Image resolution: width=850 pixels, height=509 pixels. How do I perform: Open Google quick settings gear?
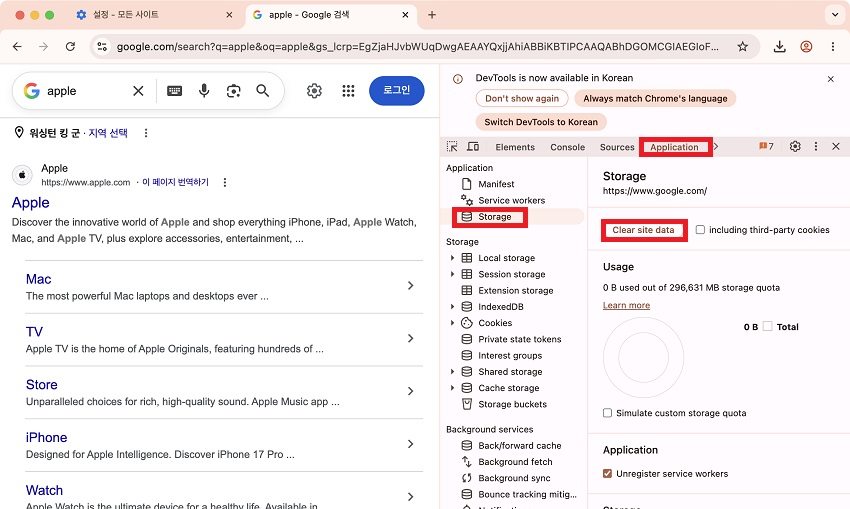[x=314, y=91]
